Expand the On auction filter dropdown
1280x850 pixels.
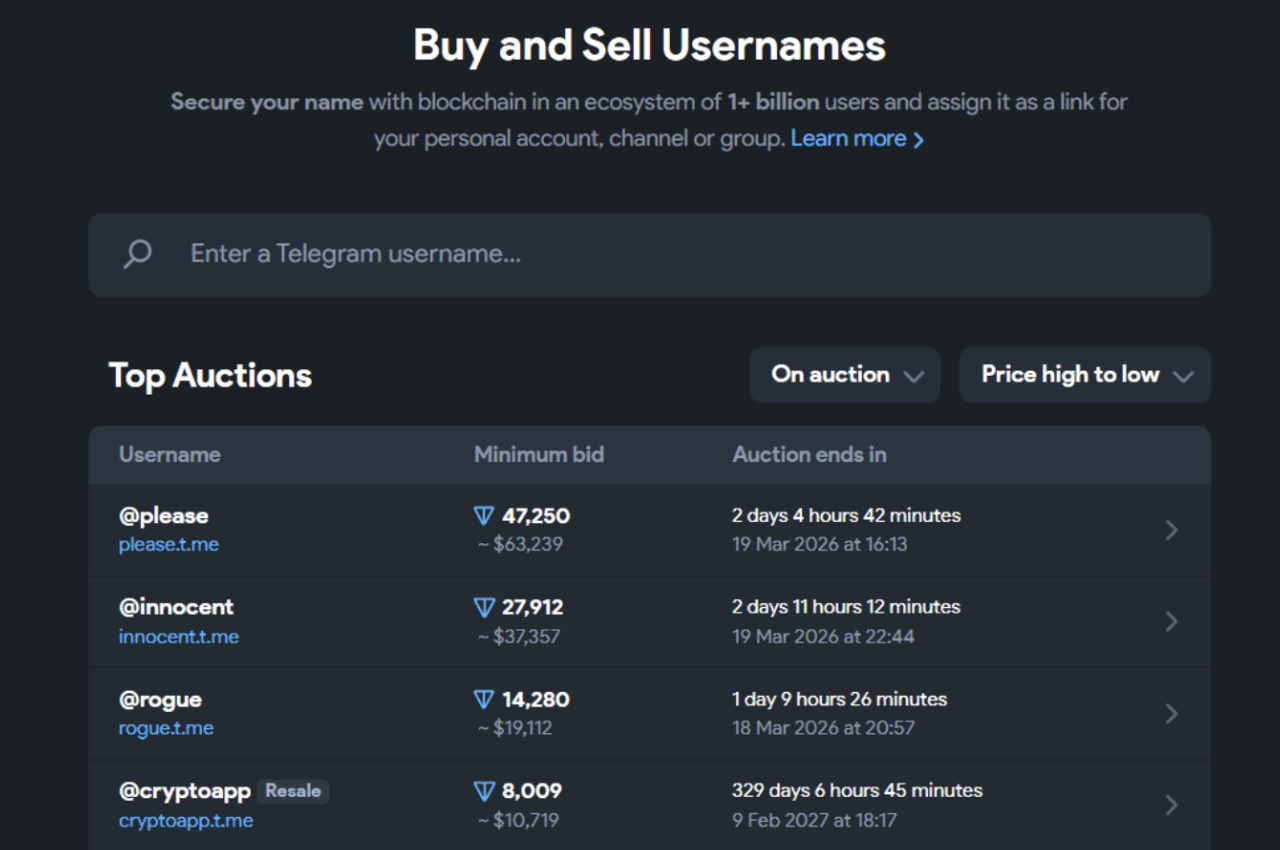845,375
